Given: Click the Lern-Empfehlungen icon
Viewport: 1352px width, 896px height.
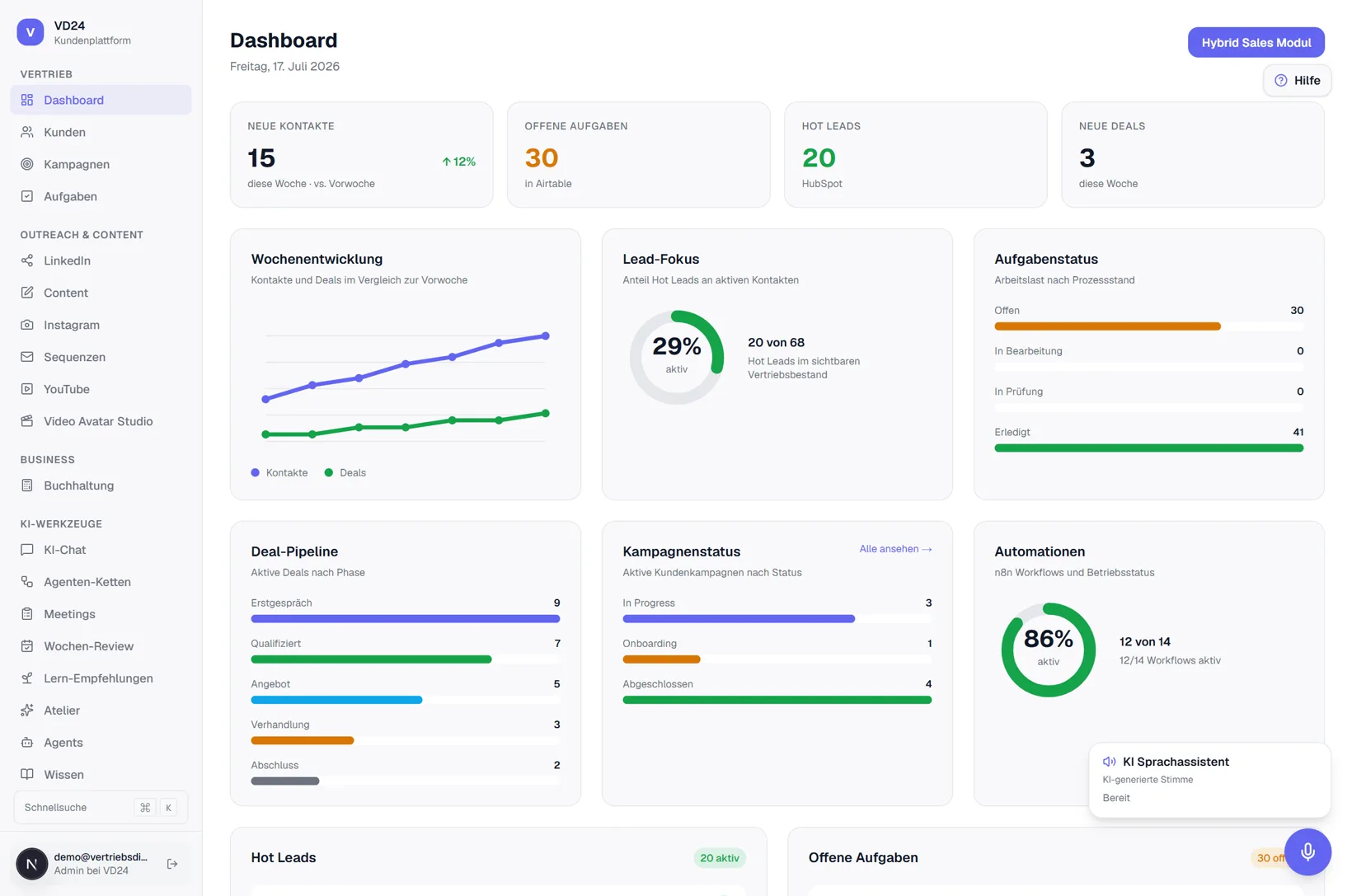Looking at the screenshot, I should click(x=27, y=678).
